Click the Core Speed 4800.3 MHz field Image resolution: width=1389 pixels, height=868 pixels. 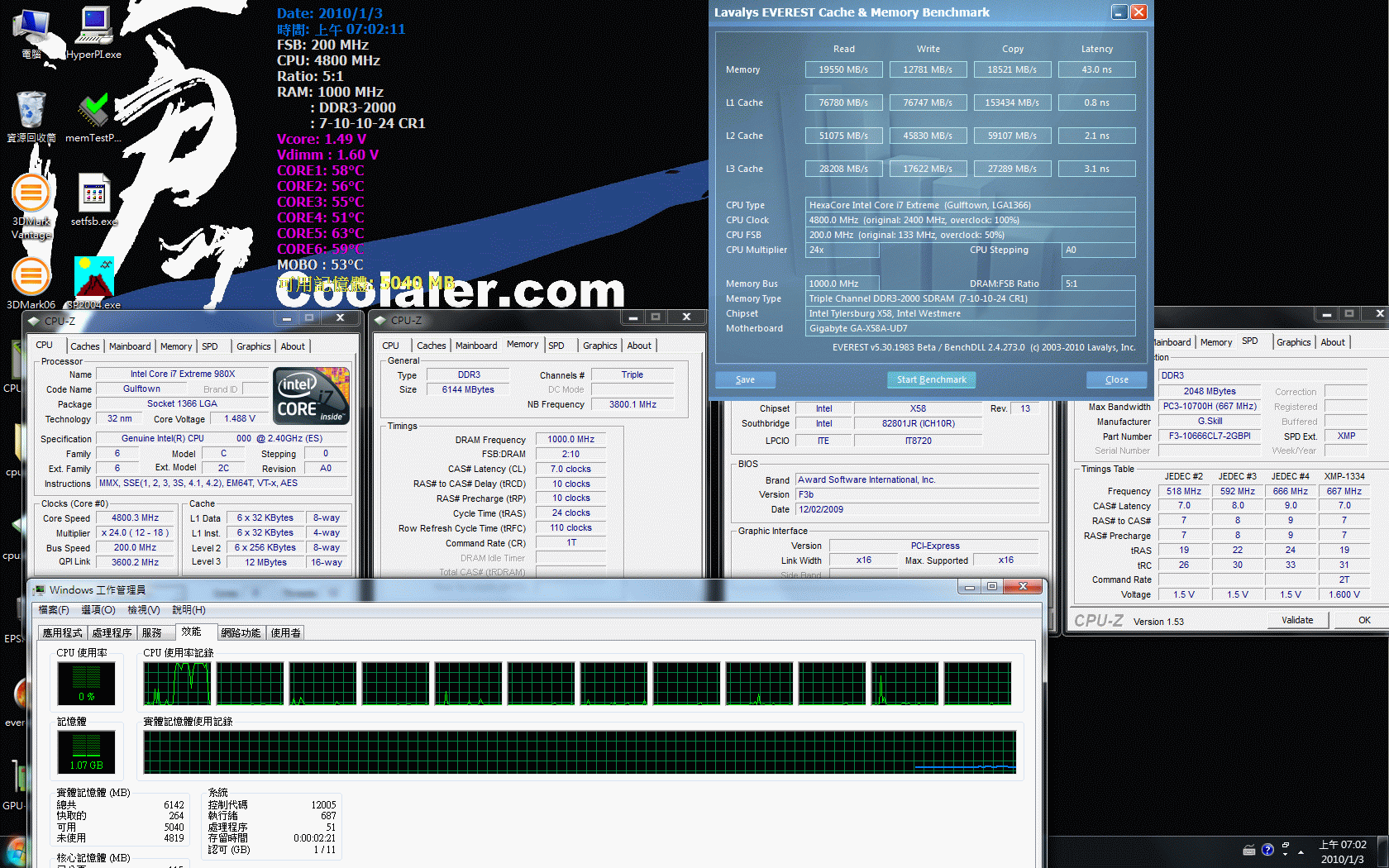click(136, 518)
